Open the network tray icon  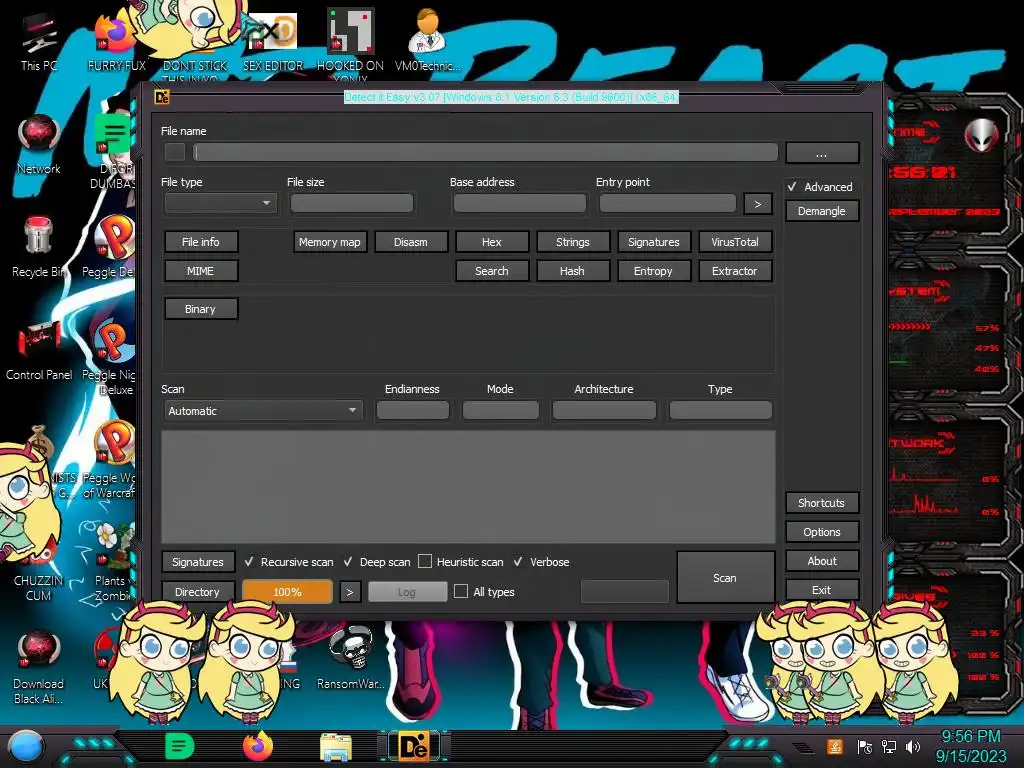889,746
